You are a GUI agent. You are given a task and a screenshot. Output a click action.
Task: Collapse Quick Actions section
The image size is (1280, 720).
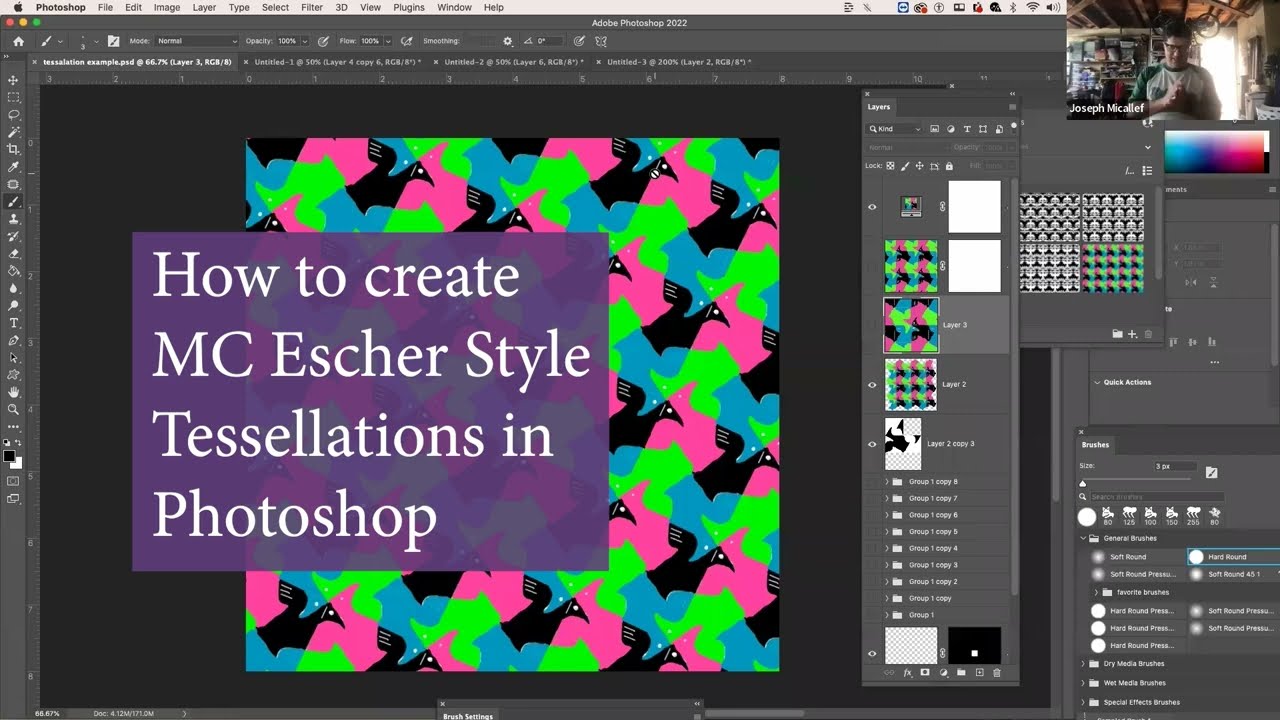tap(1097, 382)
